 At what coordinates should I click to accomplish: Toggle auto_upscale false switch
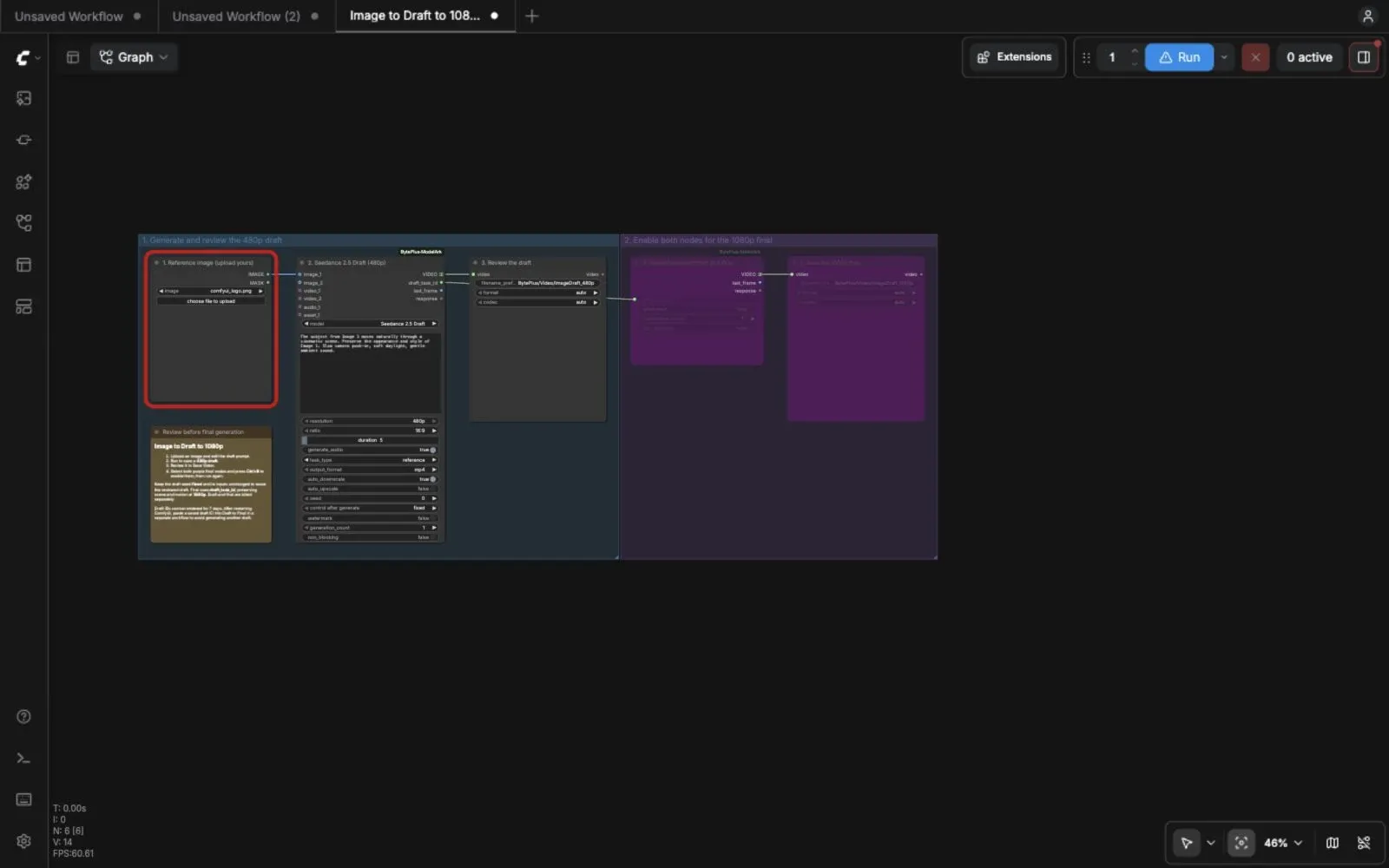(x=370, y=489)
